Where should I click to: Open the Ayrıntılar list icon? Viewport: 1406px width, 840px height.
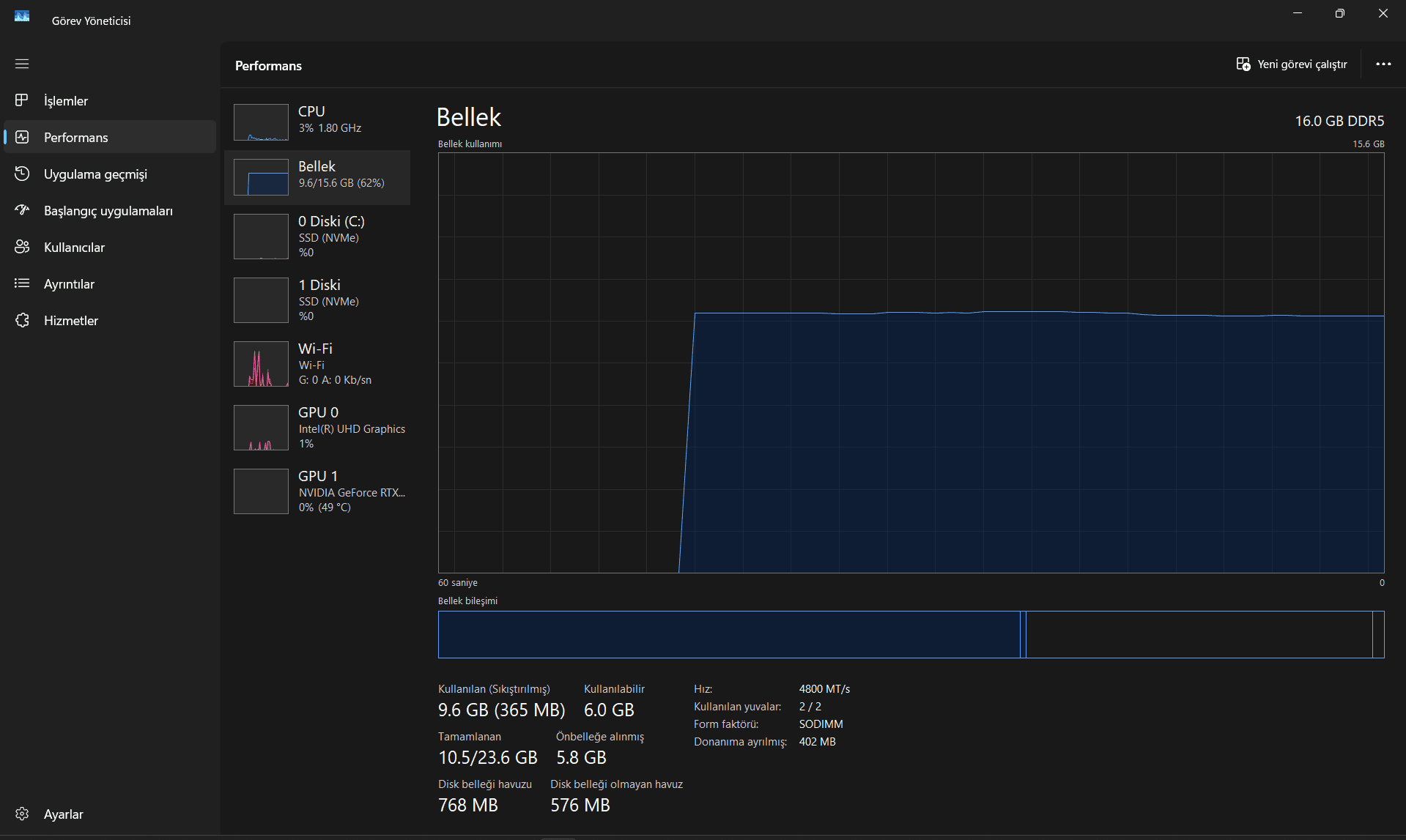coord(22,283)
